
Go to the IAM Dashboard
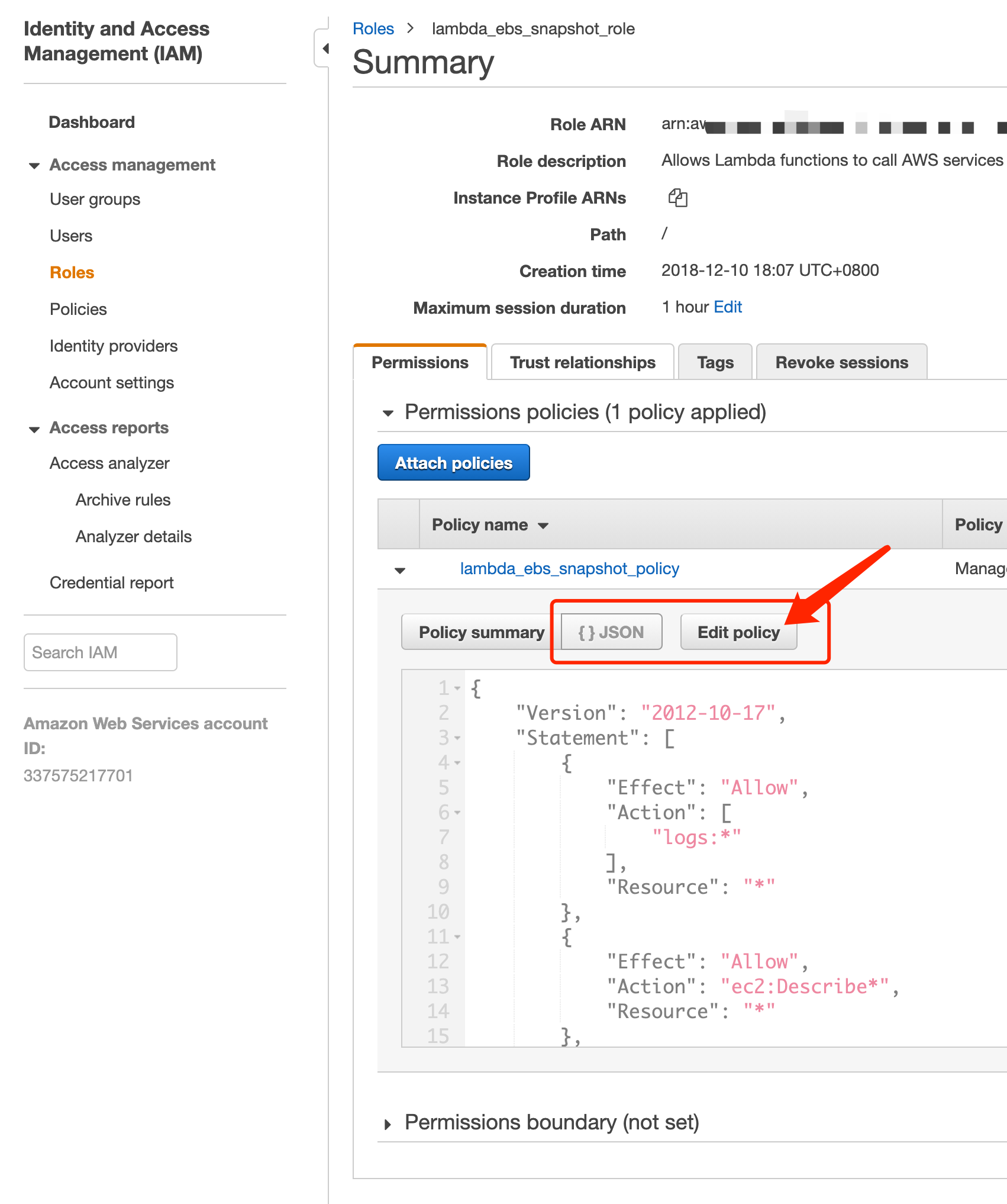(x=92, y=122)
